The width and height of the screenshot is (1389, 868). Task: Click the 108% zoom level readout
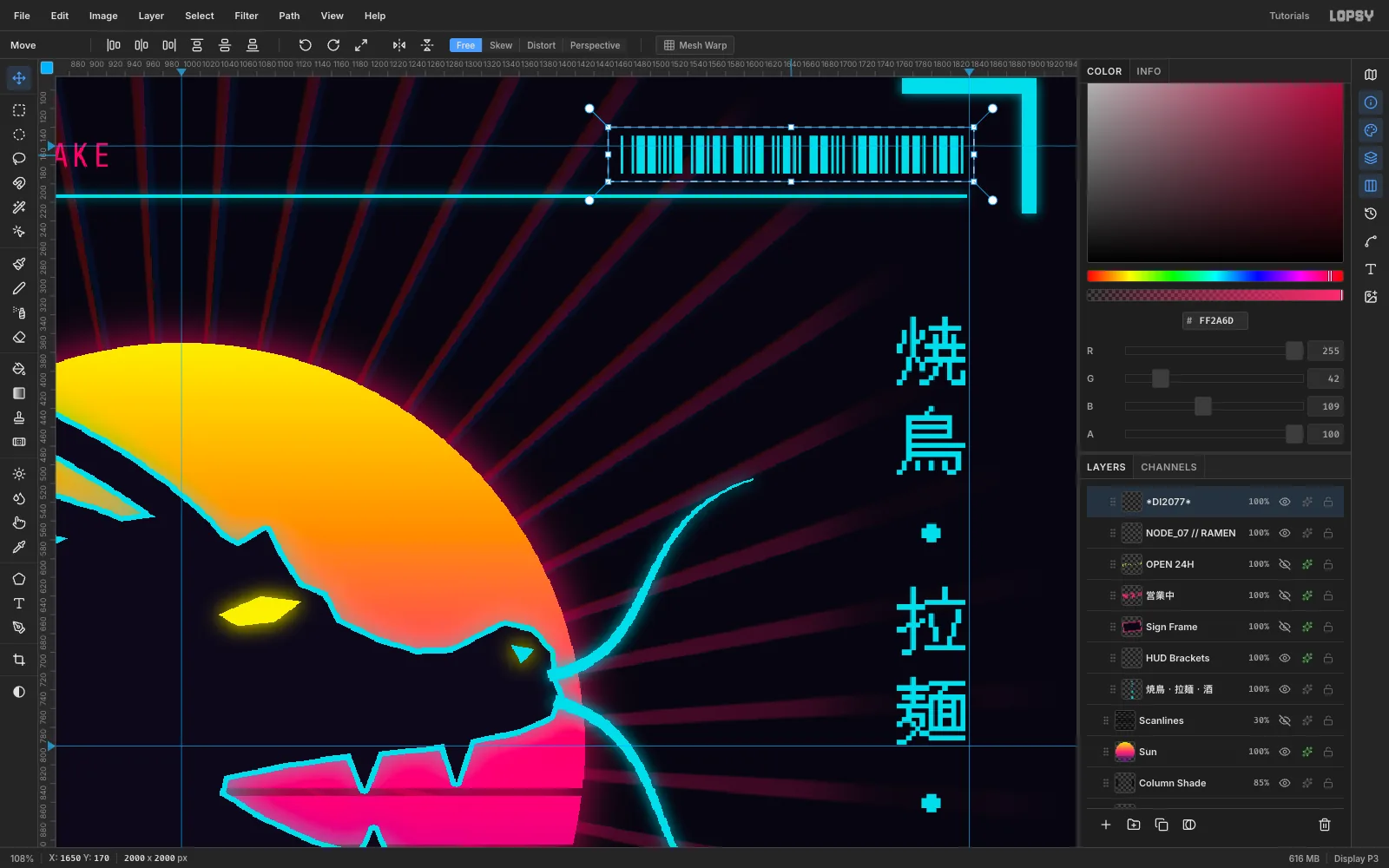[22, 858]
